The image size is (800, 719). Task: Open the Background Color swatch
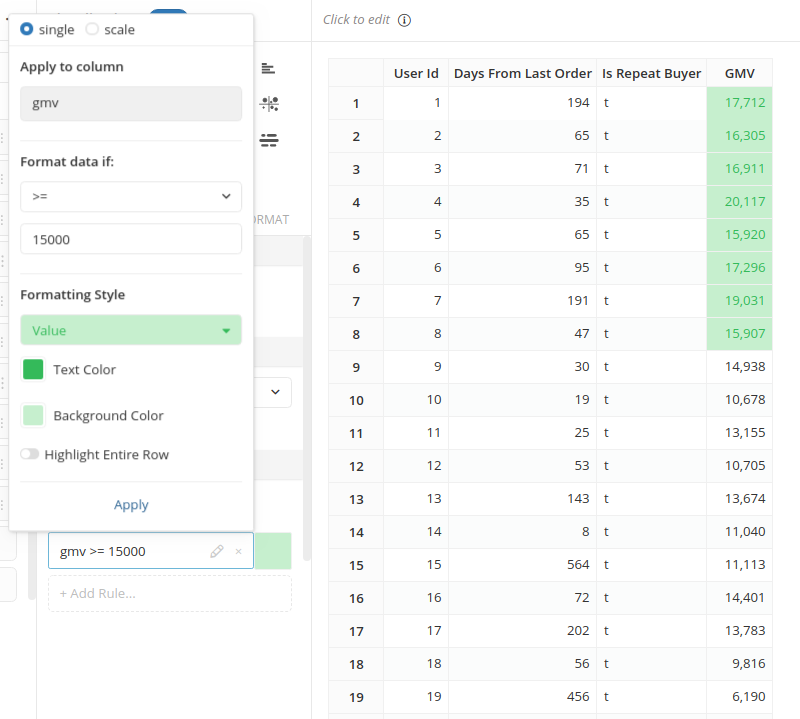click(x=33, y=416)
